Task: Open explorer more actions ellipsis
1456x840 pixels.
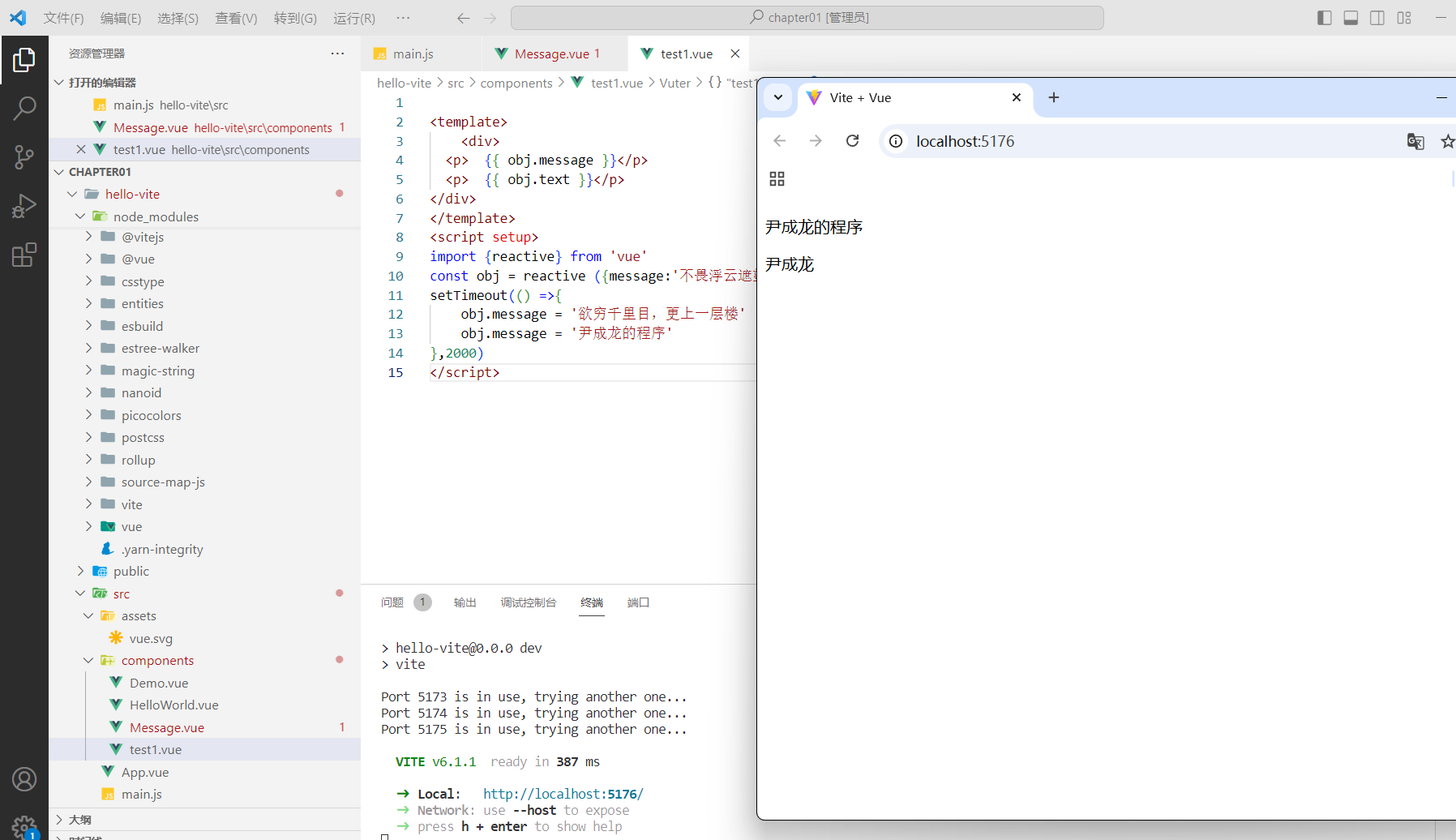Action: (x=337, y=54)
